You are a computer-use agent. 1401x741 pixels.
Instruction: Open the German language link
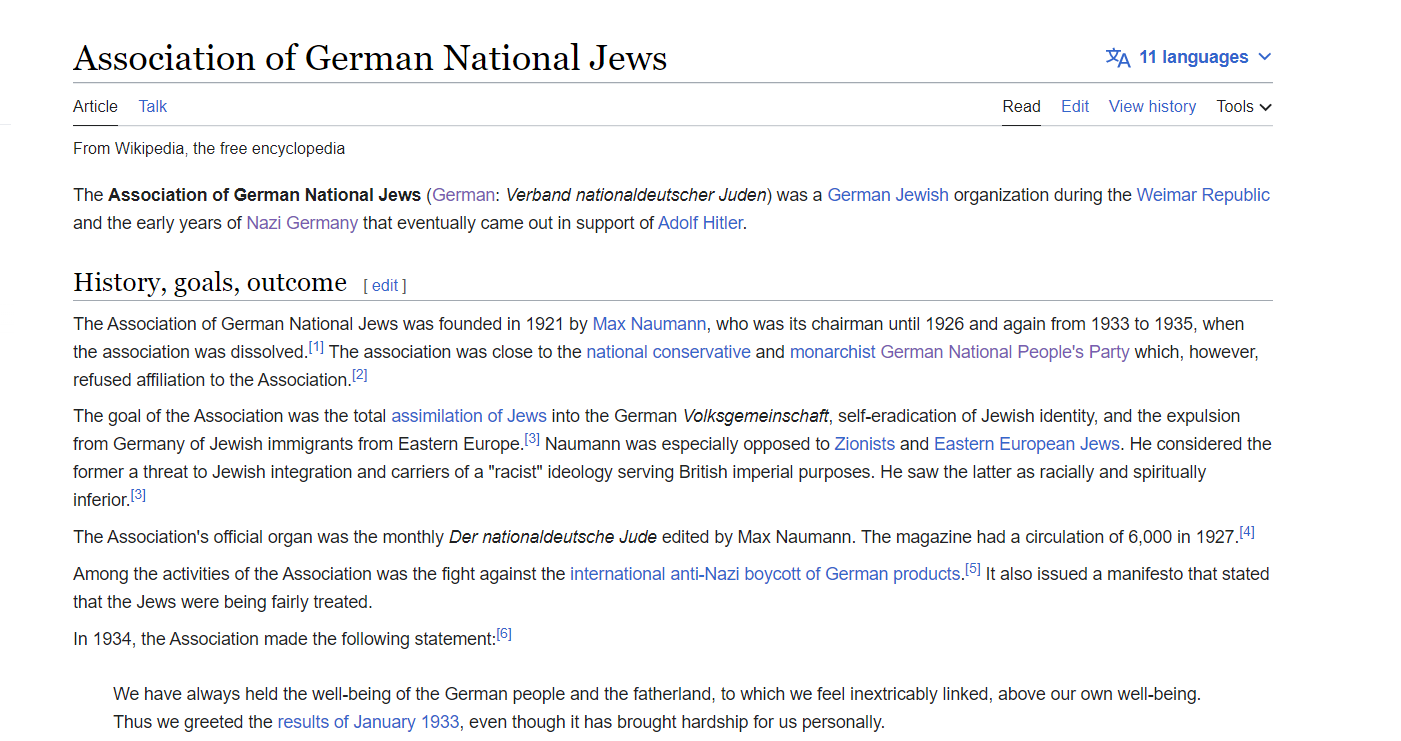(x=463, y=195)
